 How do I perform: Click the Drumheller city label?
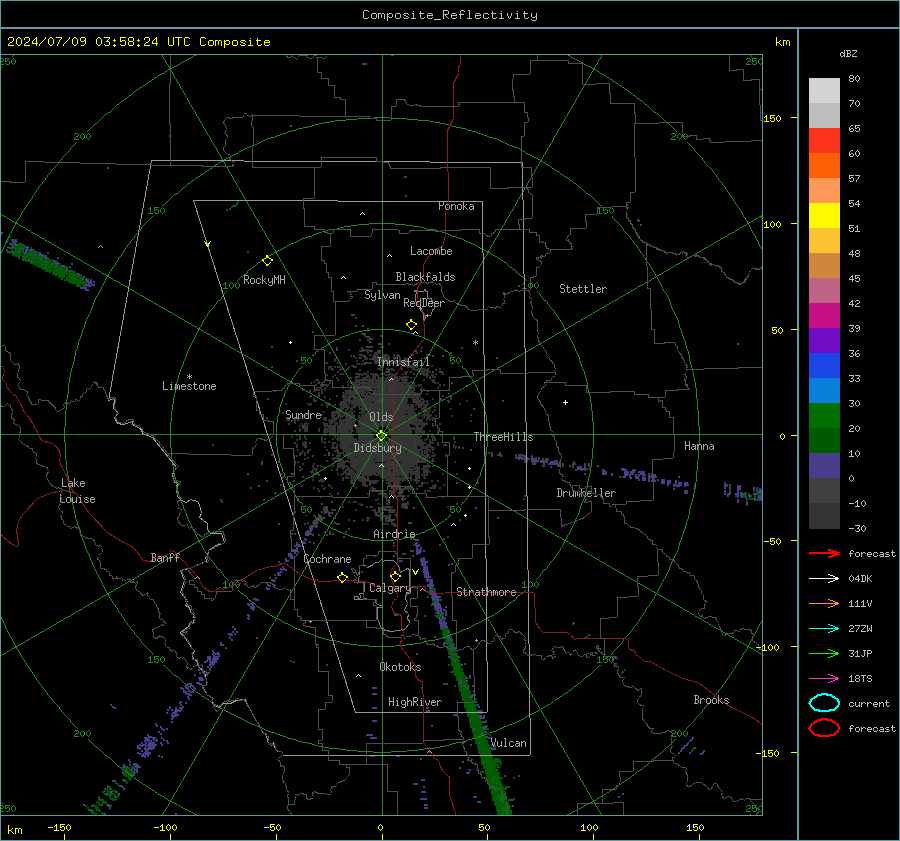click(586, 493)
